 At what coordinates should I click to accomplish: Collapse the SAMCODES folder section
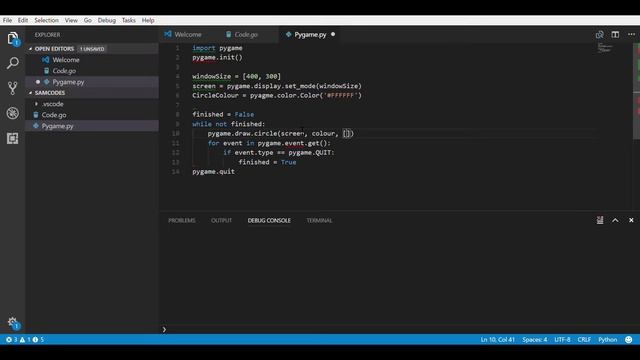coord(30,93)
